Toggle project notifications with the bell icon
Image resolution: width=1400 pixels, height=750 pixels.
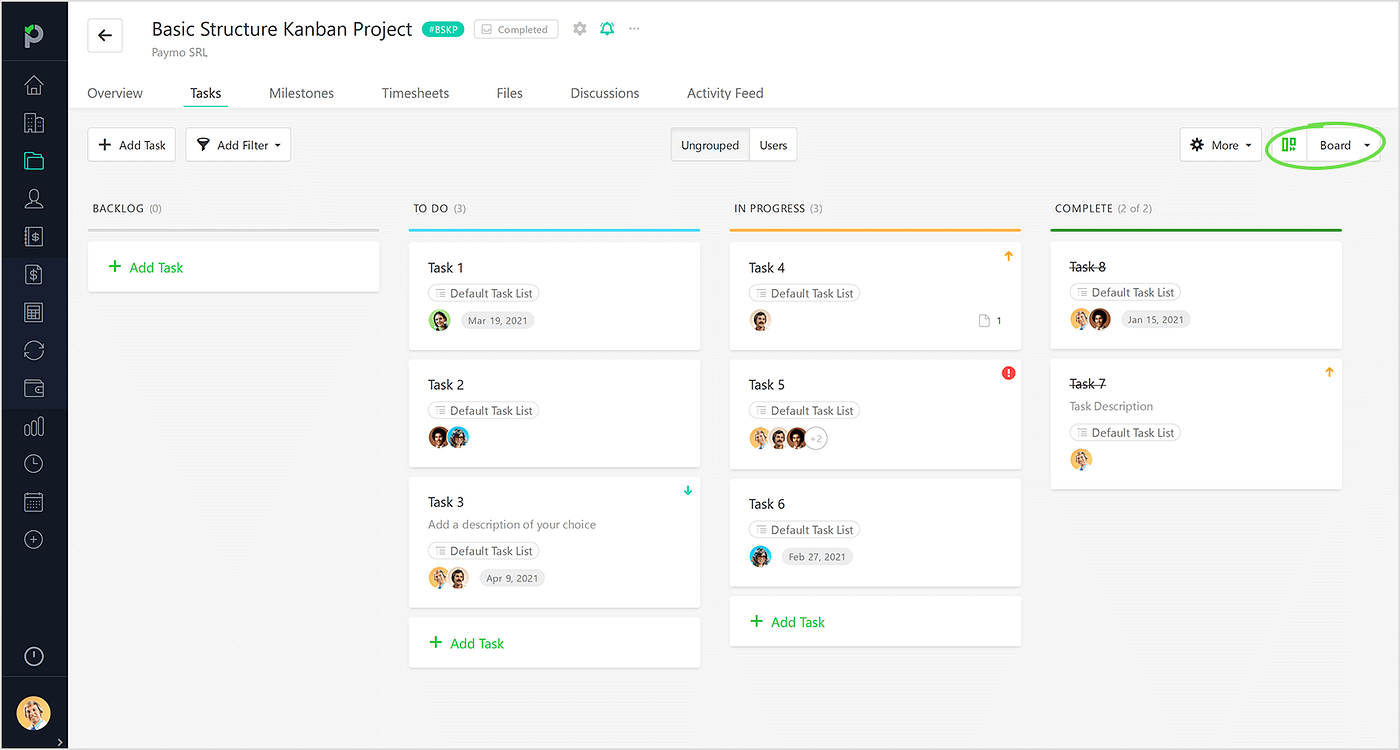click(607, 29)
